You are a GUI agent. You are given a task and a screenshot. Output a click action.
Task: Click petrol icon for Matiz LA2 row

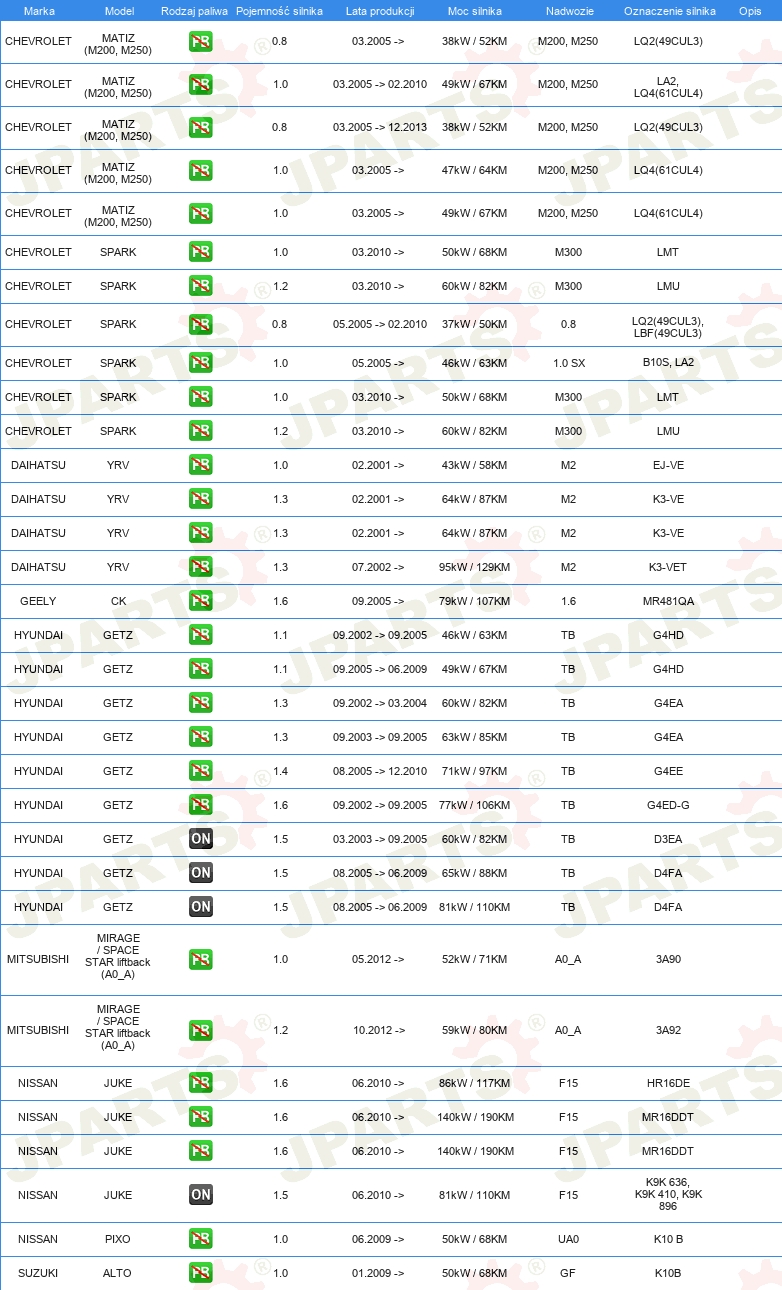[x=201, y=84]
